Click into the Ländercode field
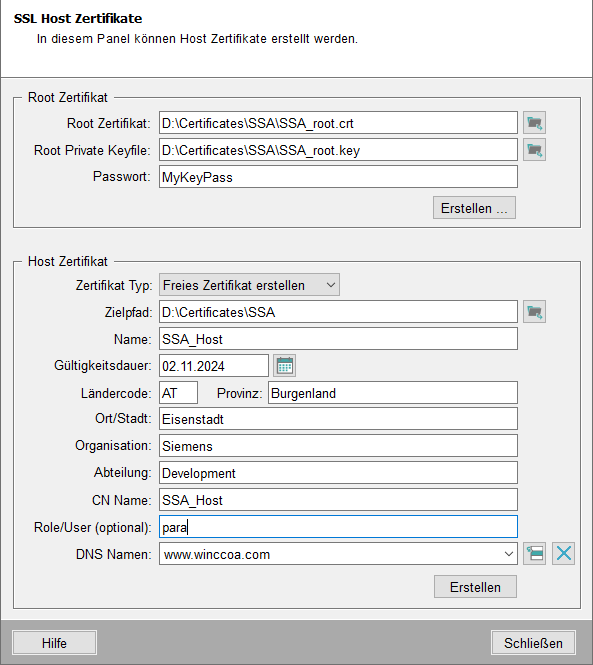The image size is (593, 665). [x=178, y=393]
